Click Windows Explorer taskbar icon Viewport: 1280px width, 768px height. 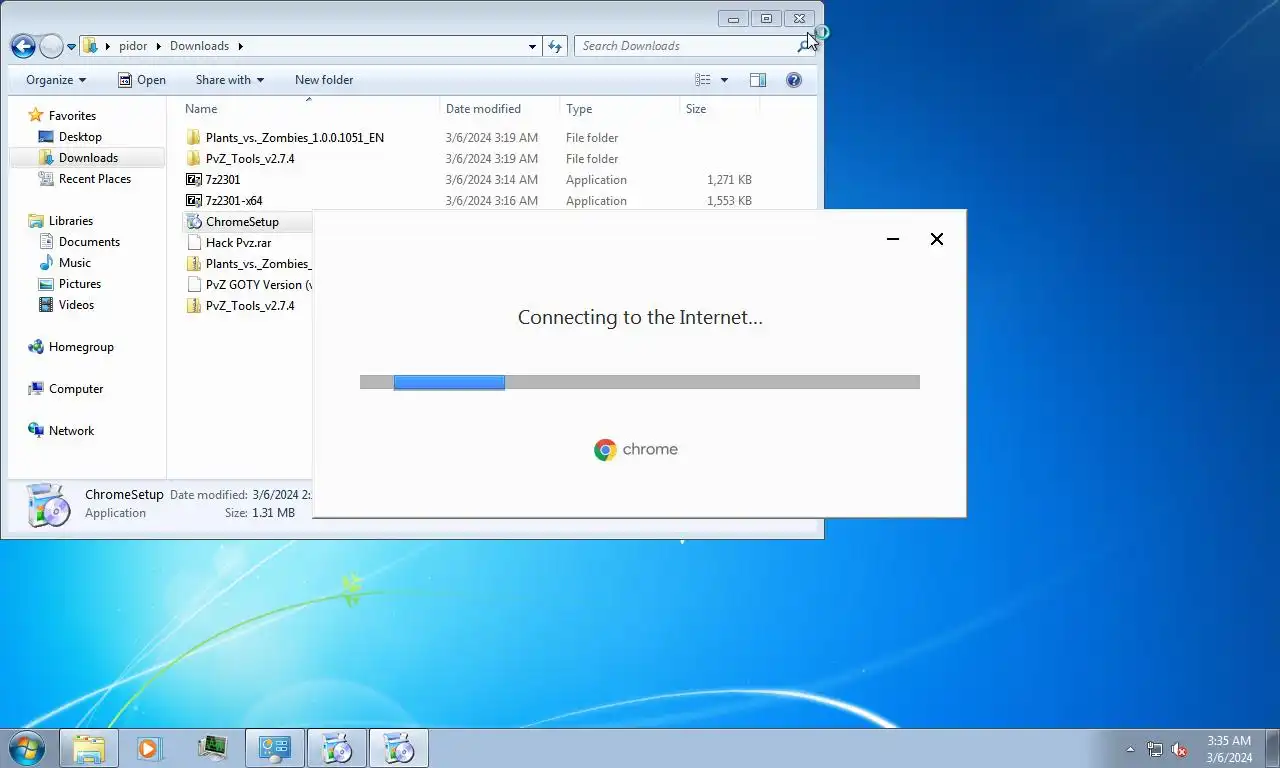(89, 748)
